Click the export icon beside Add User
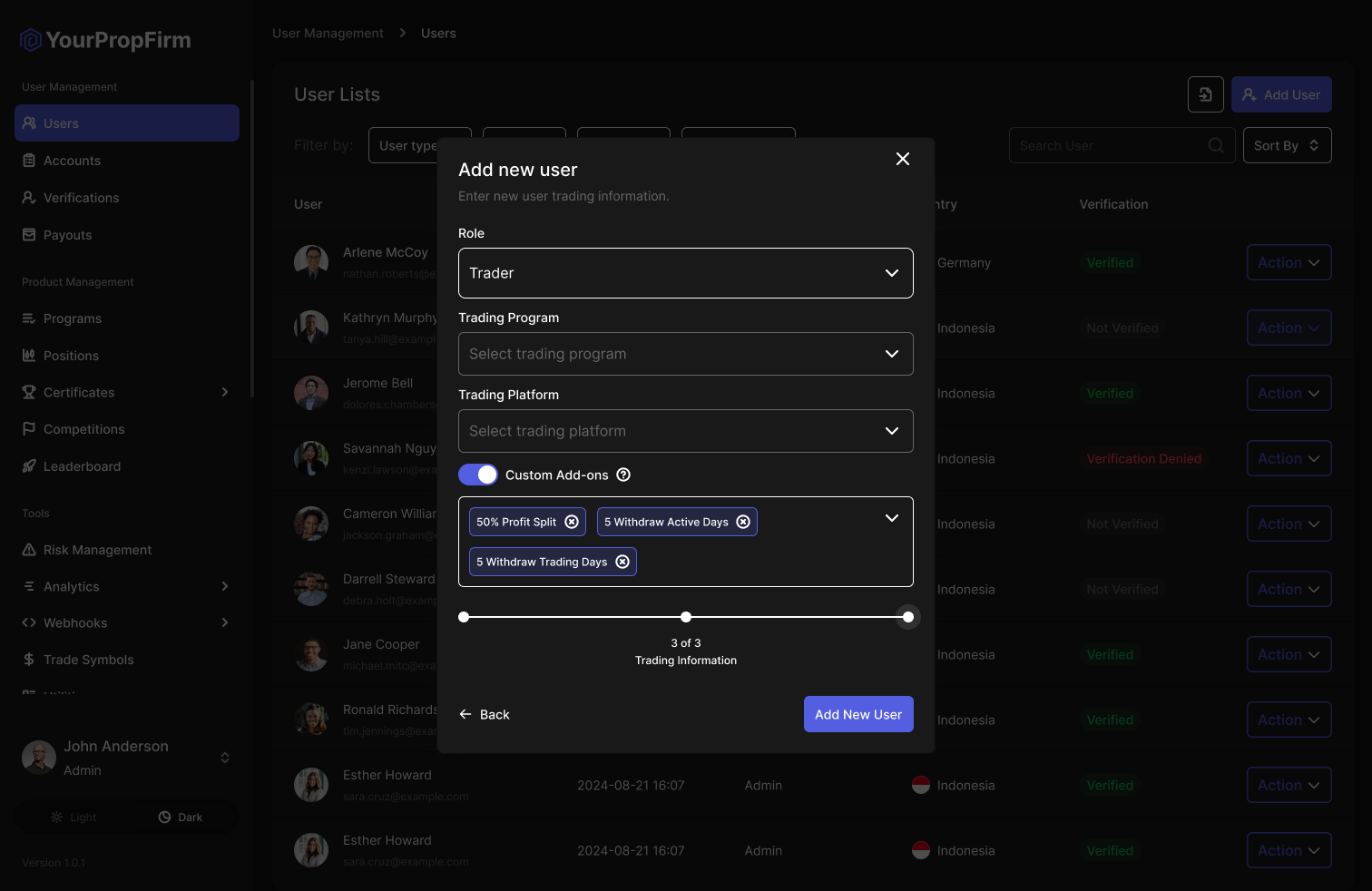1372x891 pixels. (x=1205, y=94)
